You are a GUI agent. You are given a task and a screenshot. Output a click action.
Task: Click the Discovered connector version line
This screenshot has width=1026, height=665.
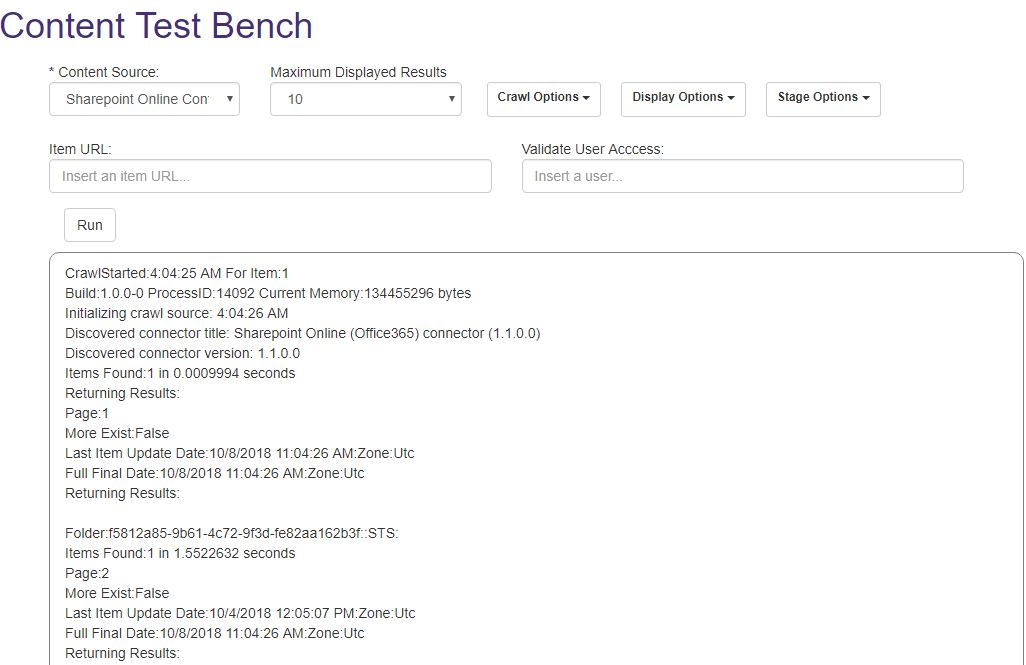[182, 353]
